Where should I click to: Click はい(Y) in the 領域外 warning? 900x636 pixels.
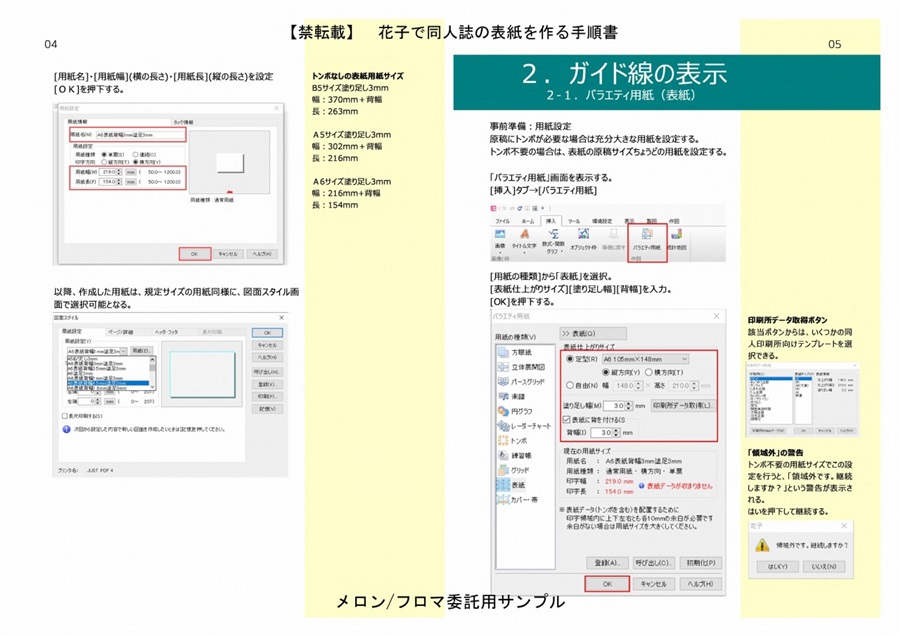click(777, 567)
